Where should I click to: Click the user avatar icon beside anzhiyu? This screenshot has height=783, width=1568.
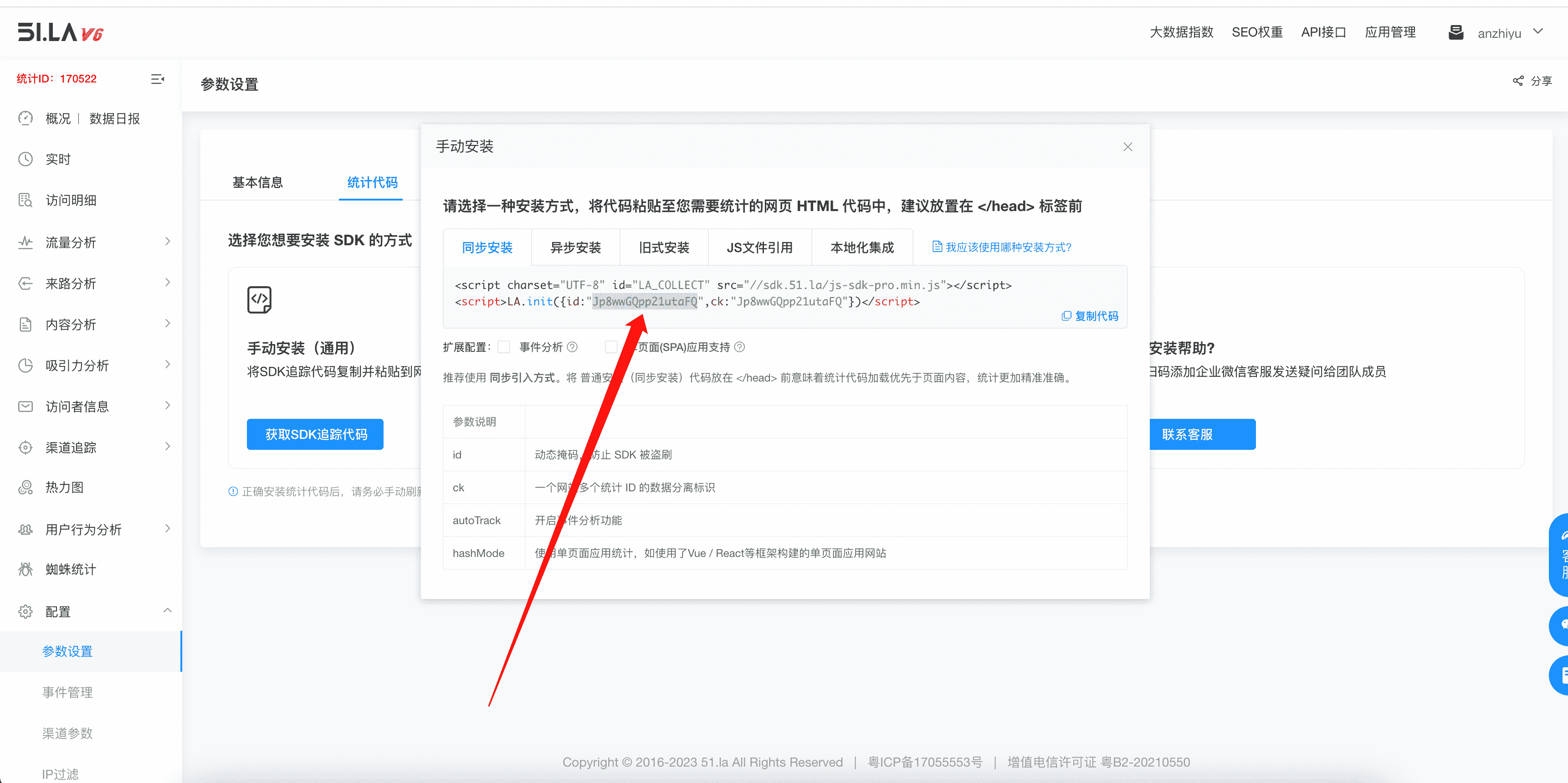pyautogui.click(x=1456, y=32)
